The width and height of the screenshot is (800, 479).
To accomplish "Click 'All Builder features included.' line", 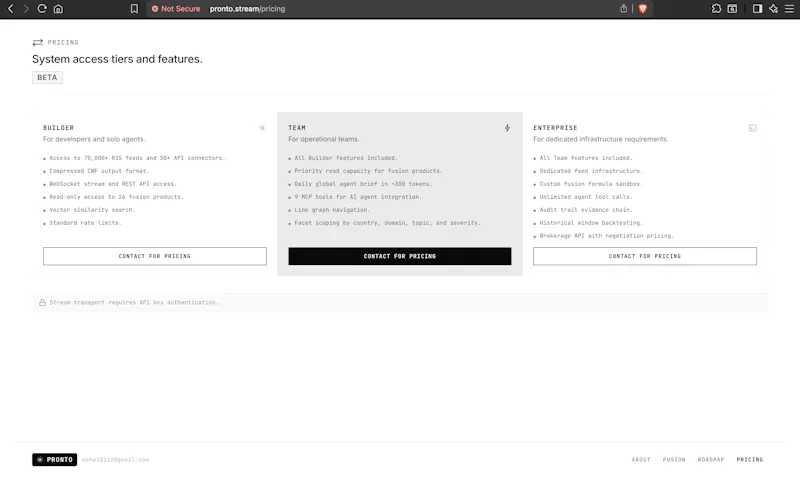I will click(x=346, y=158).
